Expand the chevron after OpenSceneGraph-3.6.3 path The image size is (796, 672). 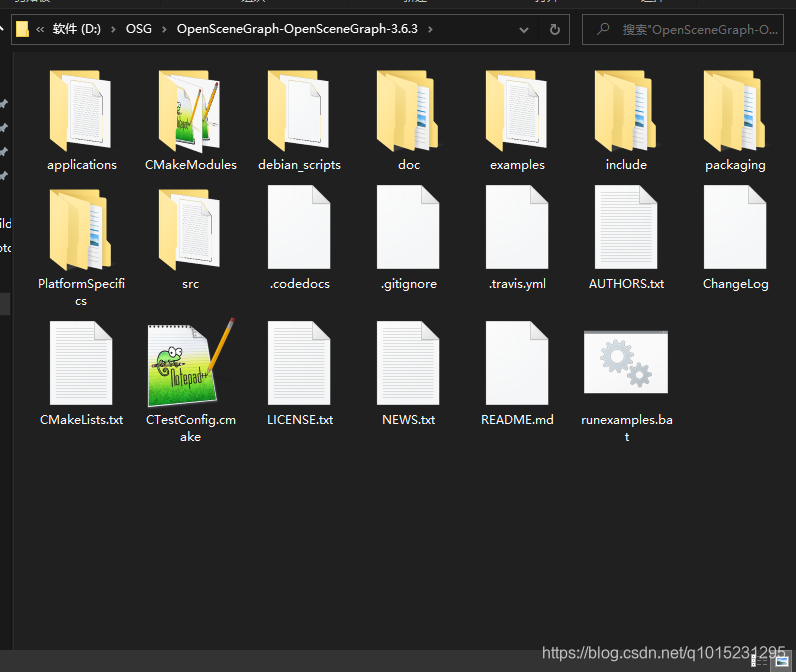[x=430, y=29]
